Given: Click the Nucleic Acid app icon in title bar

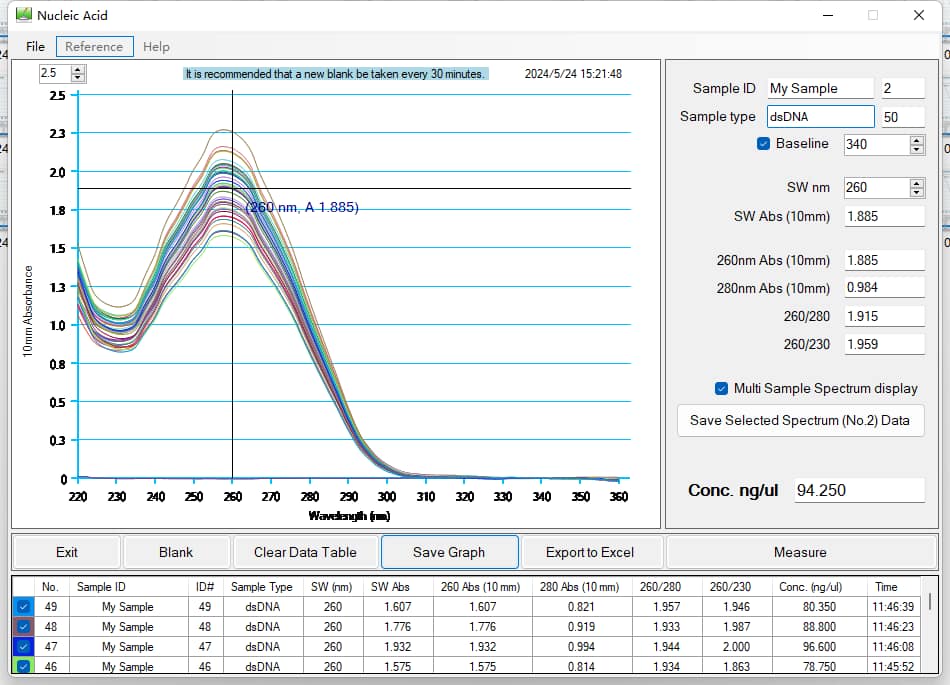Looking at the screenshot, I should pos(23,15).
